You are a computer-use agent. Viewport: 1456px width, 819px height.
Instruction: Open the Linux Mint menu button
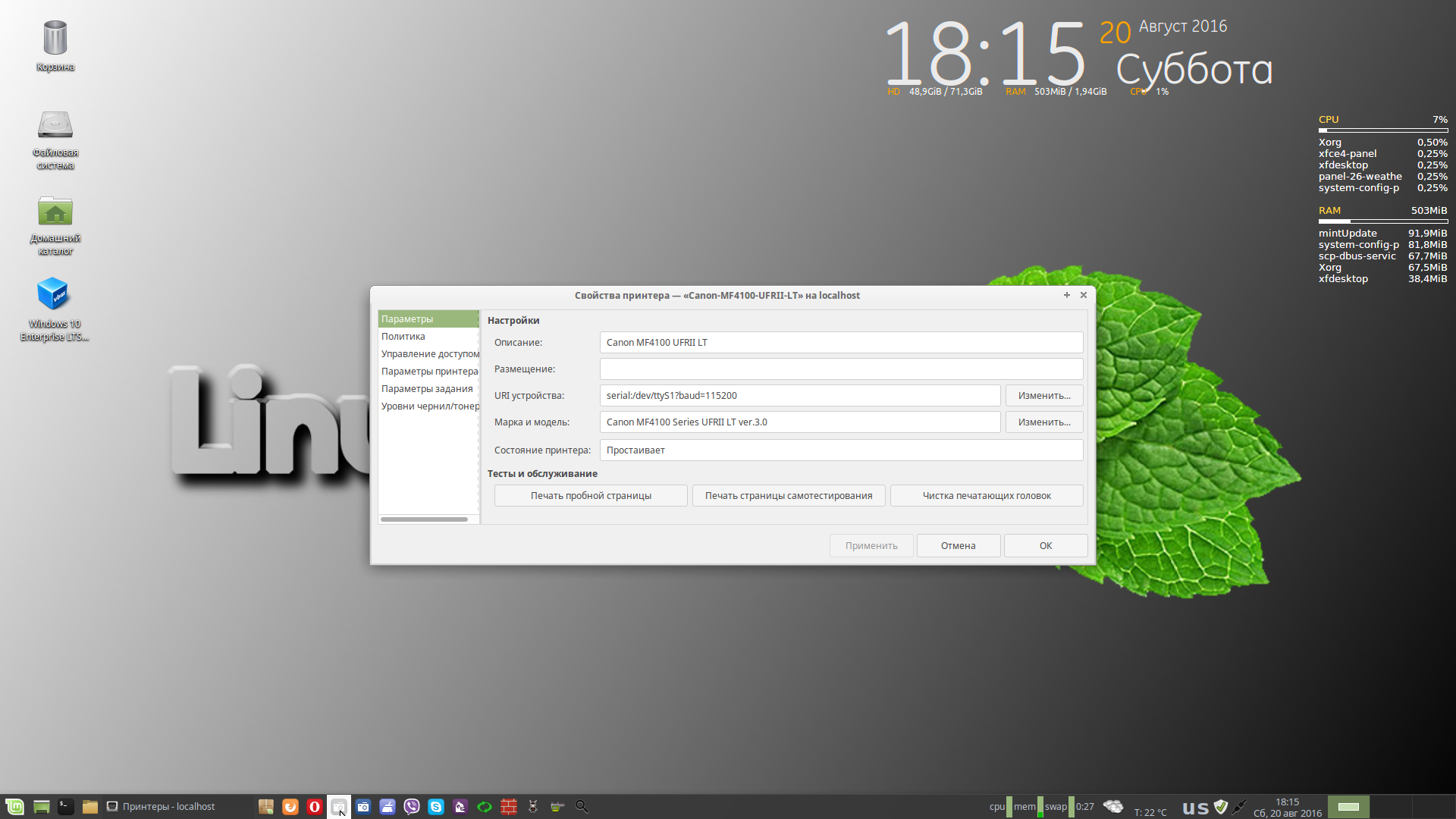coord(14,807)
